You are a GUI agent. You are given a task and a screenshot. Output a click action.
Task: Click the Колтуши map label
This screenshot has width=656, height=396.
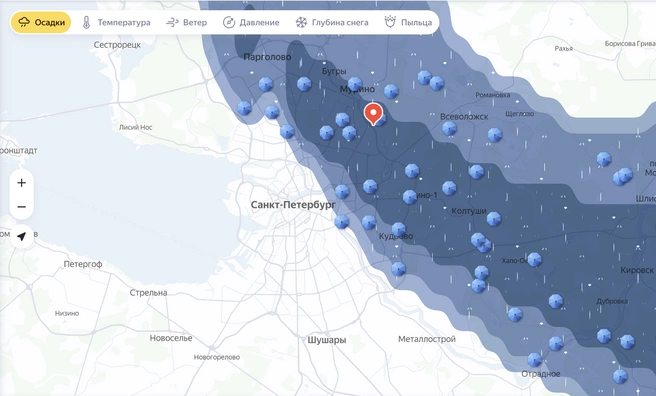click(469, 211)
